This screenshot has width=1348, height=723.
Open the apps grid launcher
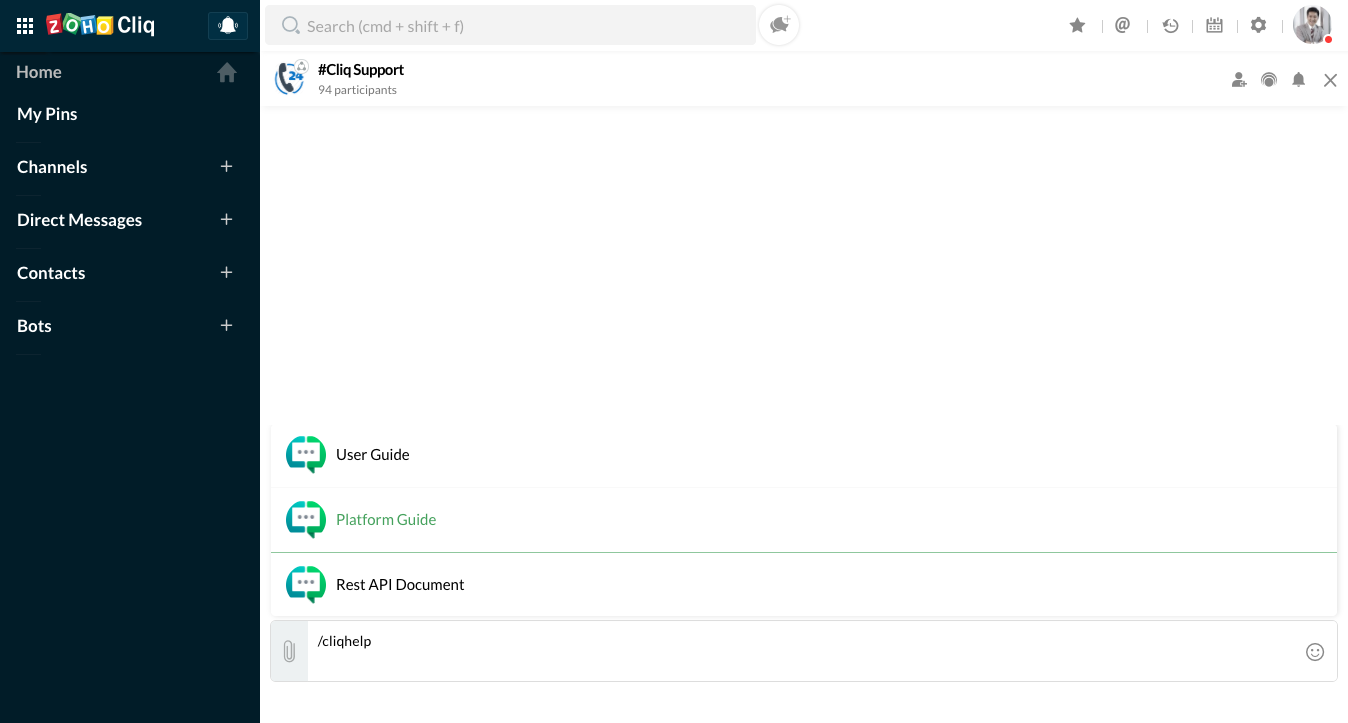pos(26,26)
